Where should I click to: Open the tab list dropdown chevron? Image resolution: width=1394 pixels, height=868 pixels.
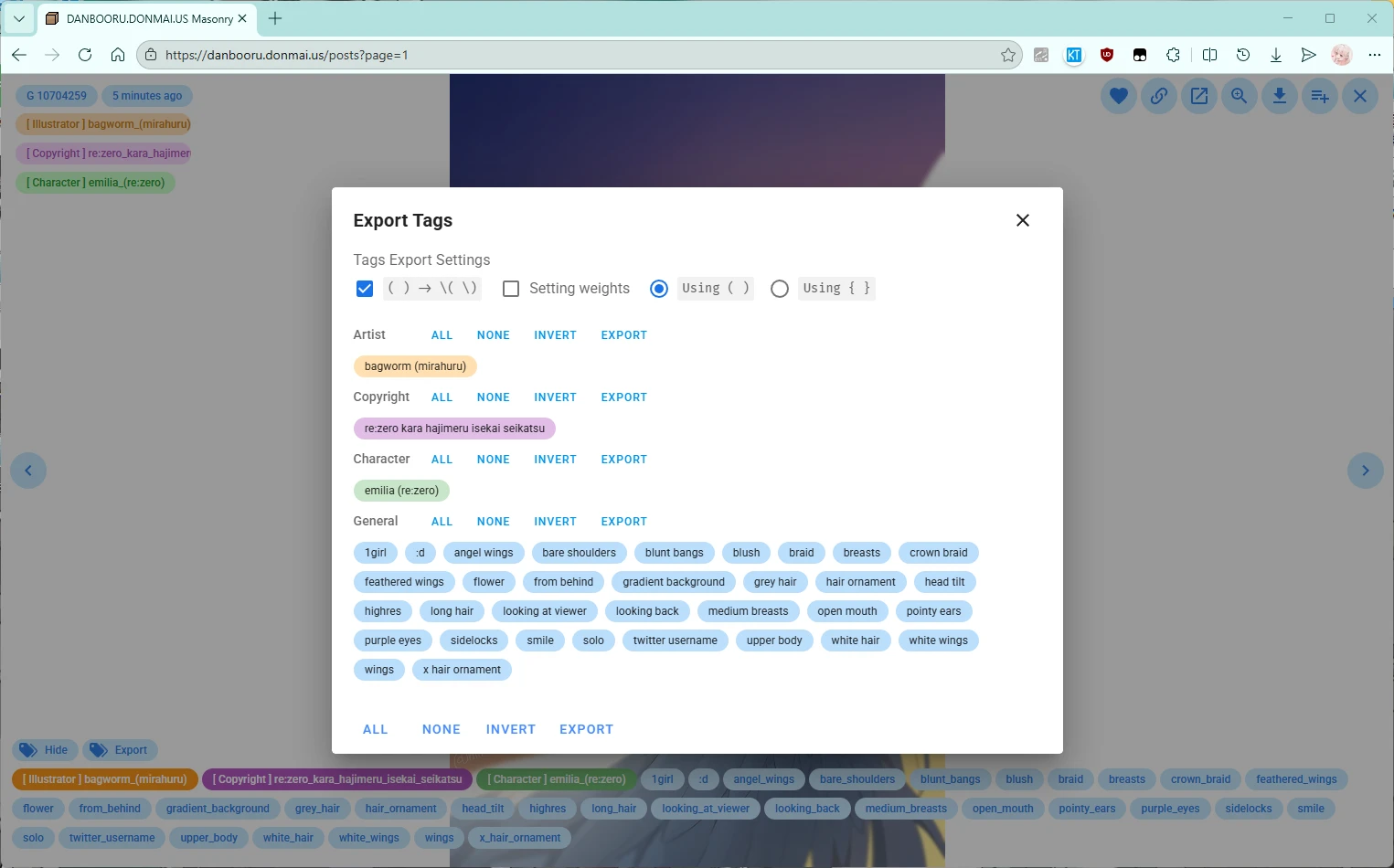click(18, 18)
